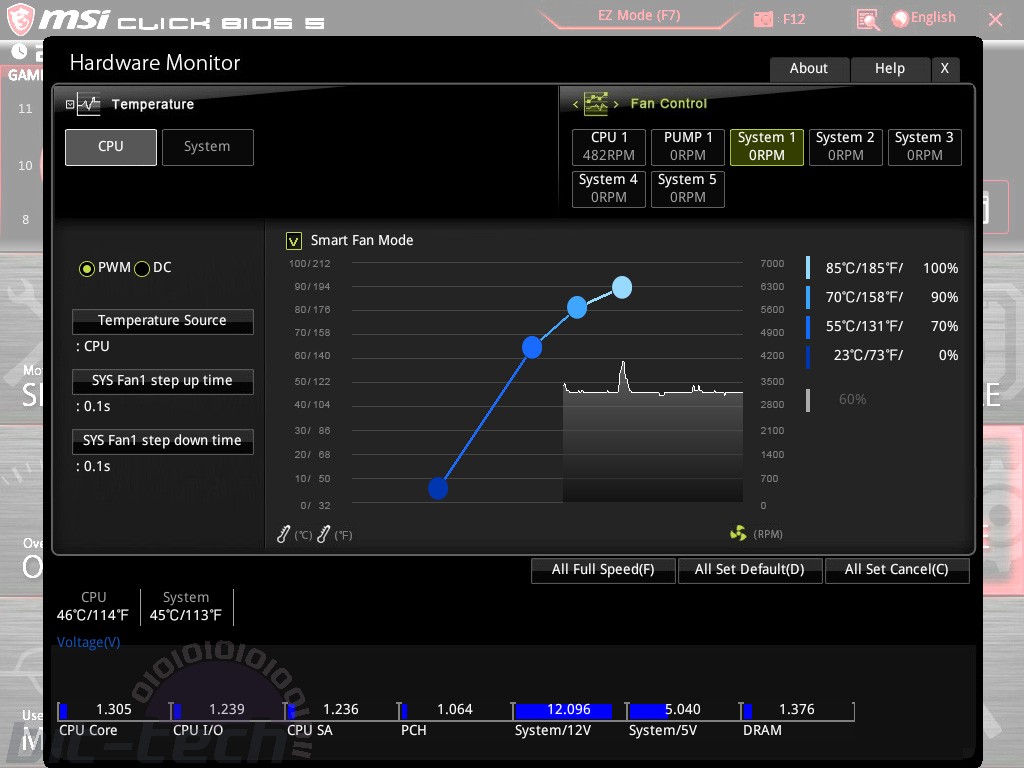Close the BIOS with top-right X
The width and height of the screenshot is (1024, 768).
(995, 20)
